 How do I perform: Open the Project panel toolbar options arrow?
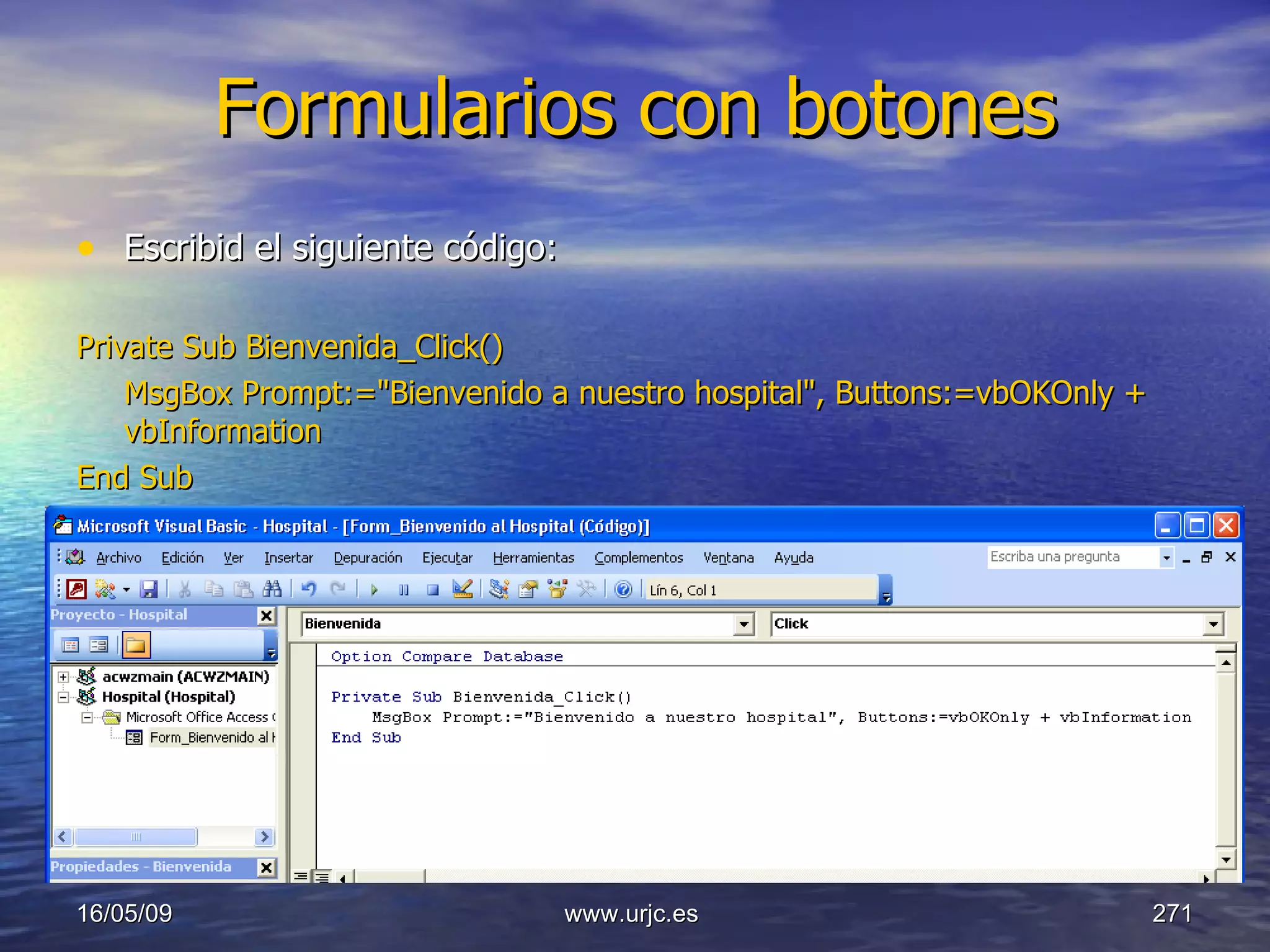[271, 646]
